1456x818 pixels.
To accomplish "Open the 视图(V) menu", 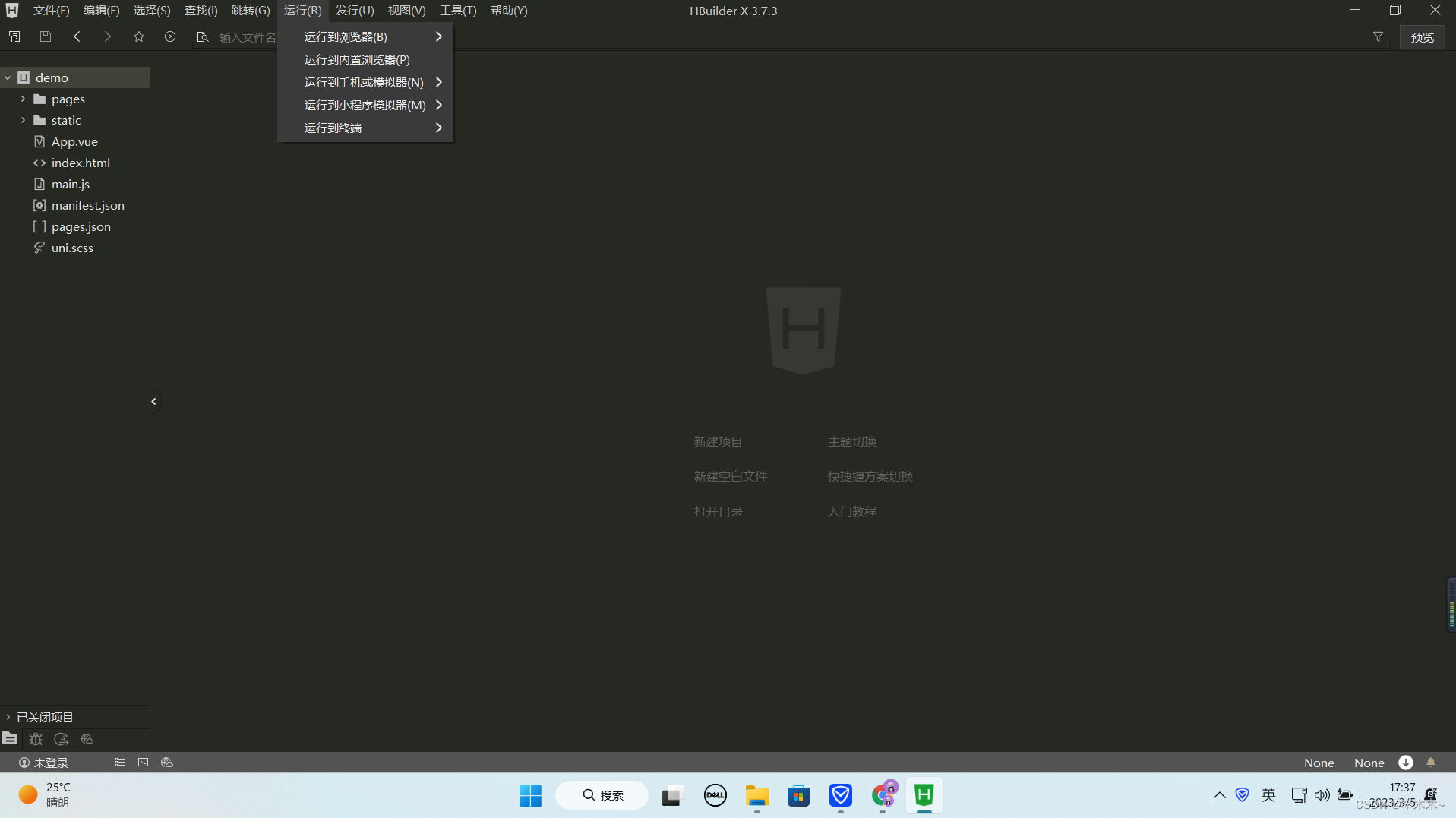I will coord(406,11).
